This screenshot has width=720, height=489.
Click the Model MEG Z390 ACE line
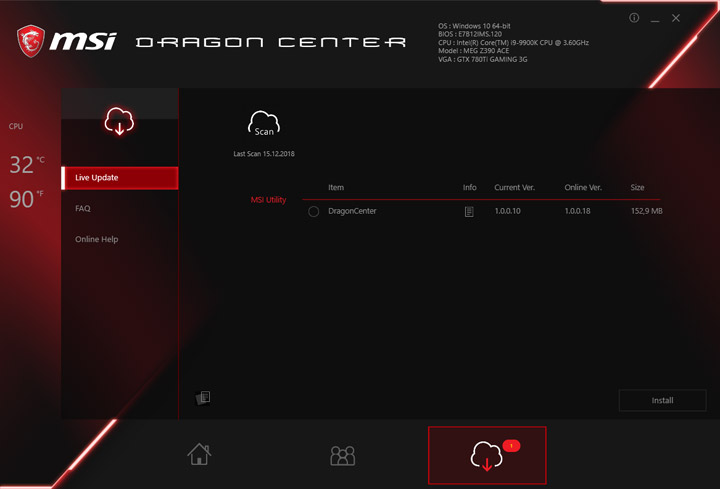[x=473, y=51]
